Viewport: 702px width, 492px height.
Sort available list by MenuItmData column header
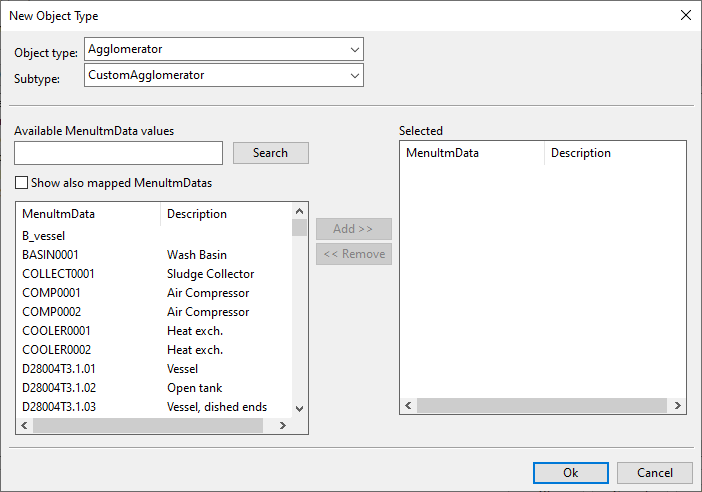[x=88, y=214]
